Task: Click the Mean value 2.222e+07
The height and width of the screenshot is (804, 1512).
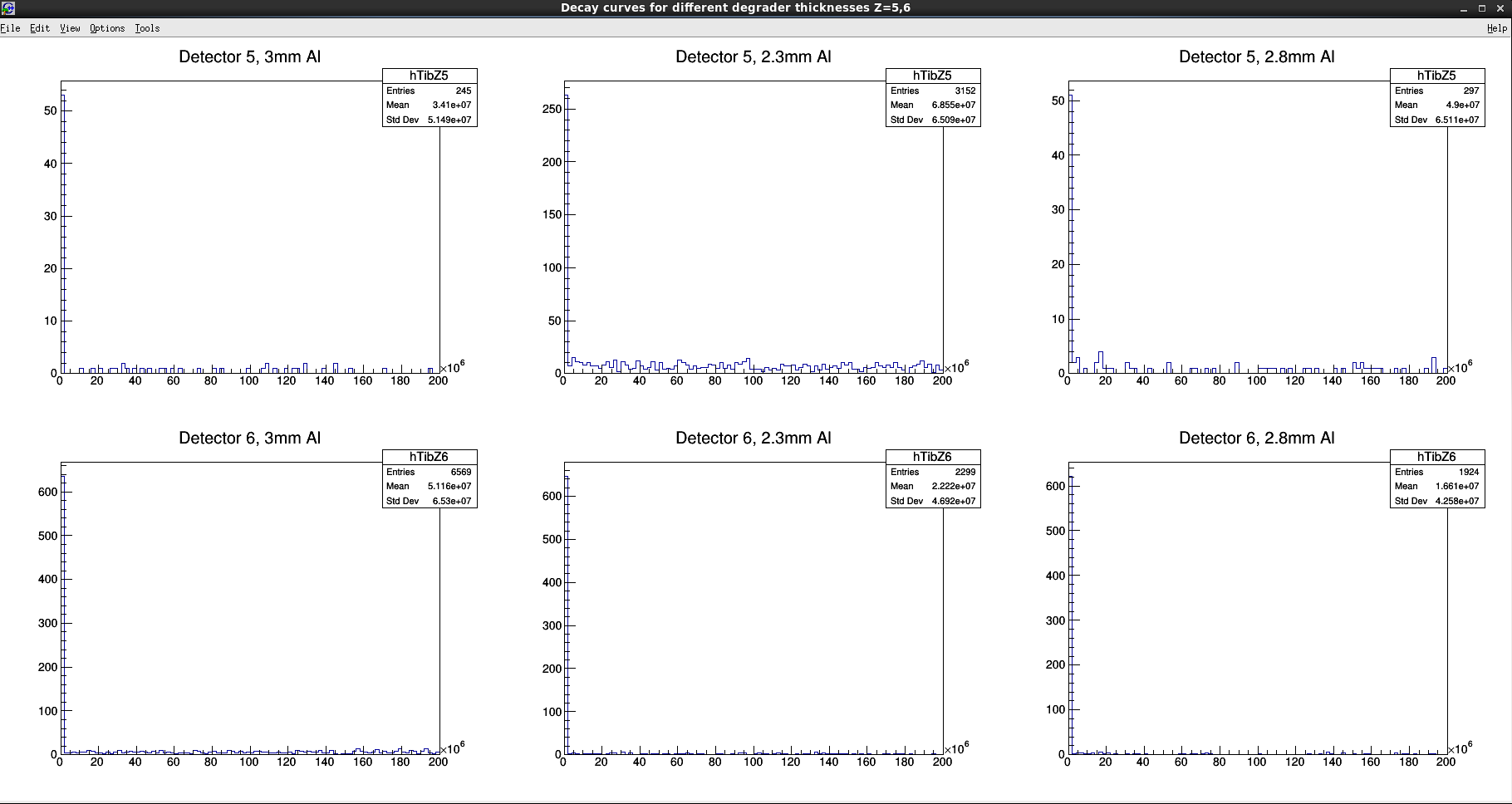Action: 954,487
